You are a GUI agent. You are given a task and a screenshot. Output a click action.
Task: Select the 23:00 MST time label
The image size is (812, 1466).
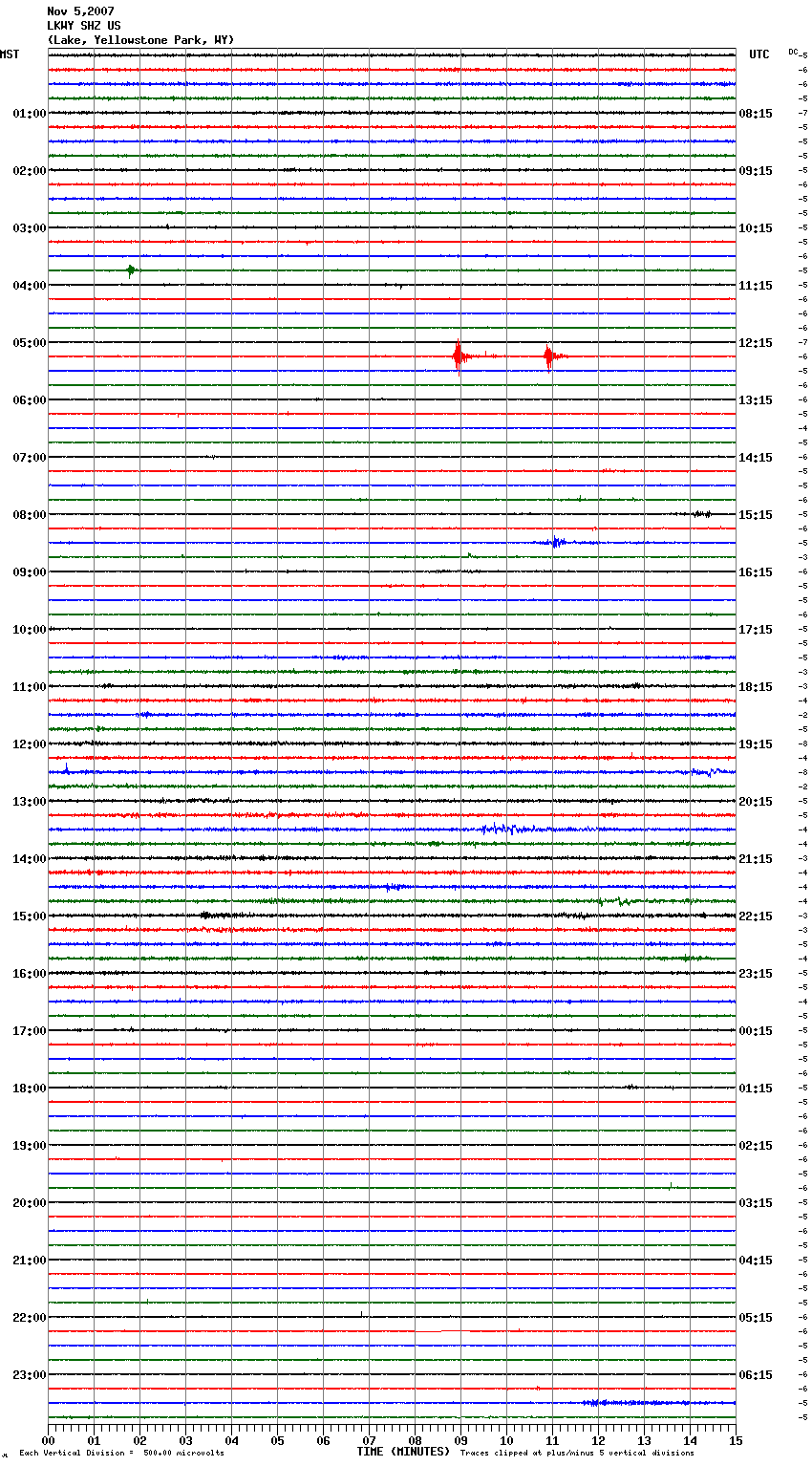[x=29, y=1375]
